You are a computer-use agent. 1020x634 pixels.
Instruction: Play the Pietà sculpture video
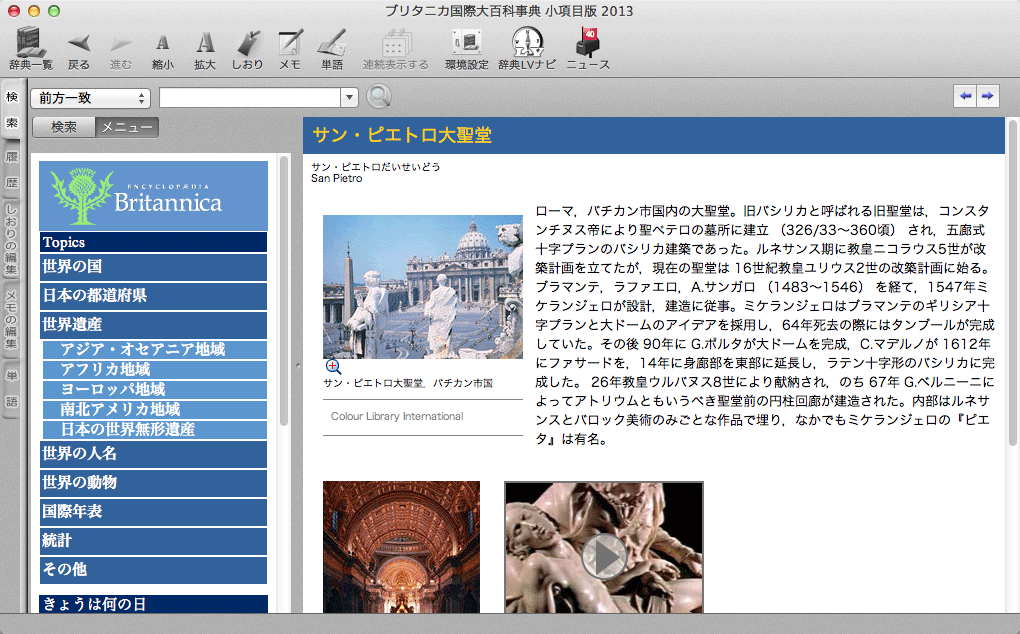(x=604, y=556)
